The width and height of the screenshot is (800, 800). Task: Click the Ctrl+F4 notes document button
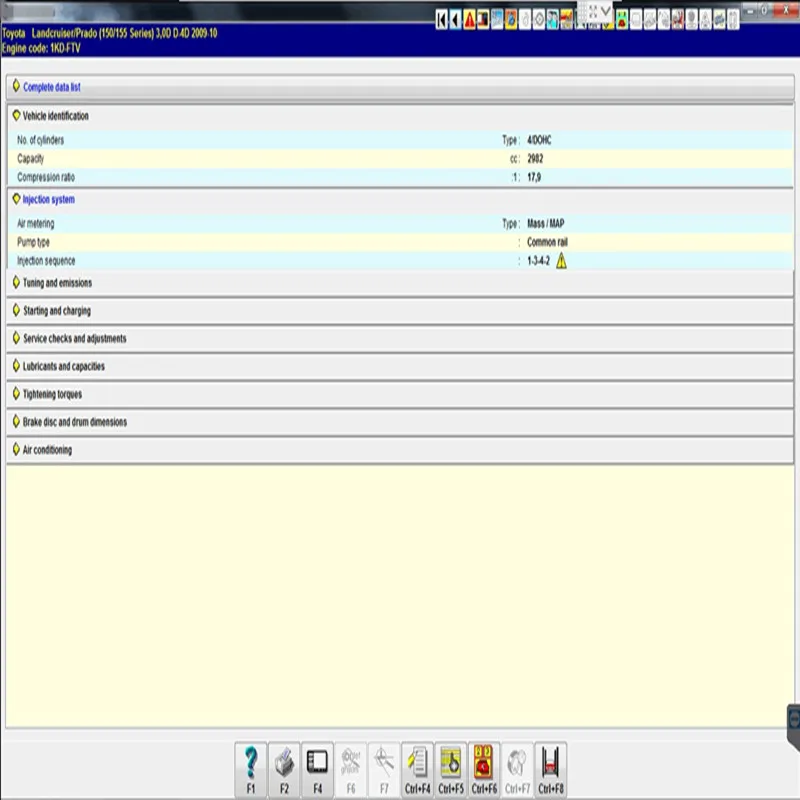pyautogui.click(x=417, y=769)
